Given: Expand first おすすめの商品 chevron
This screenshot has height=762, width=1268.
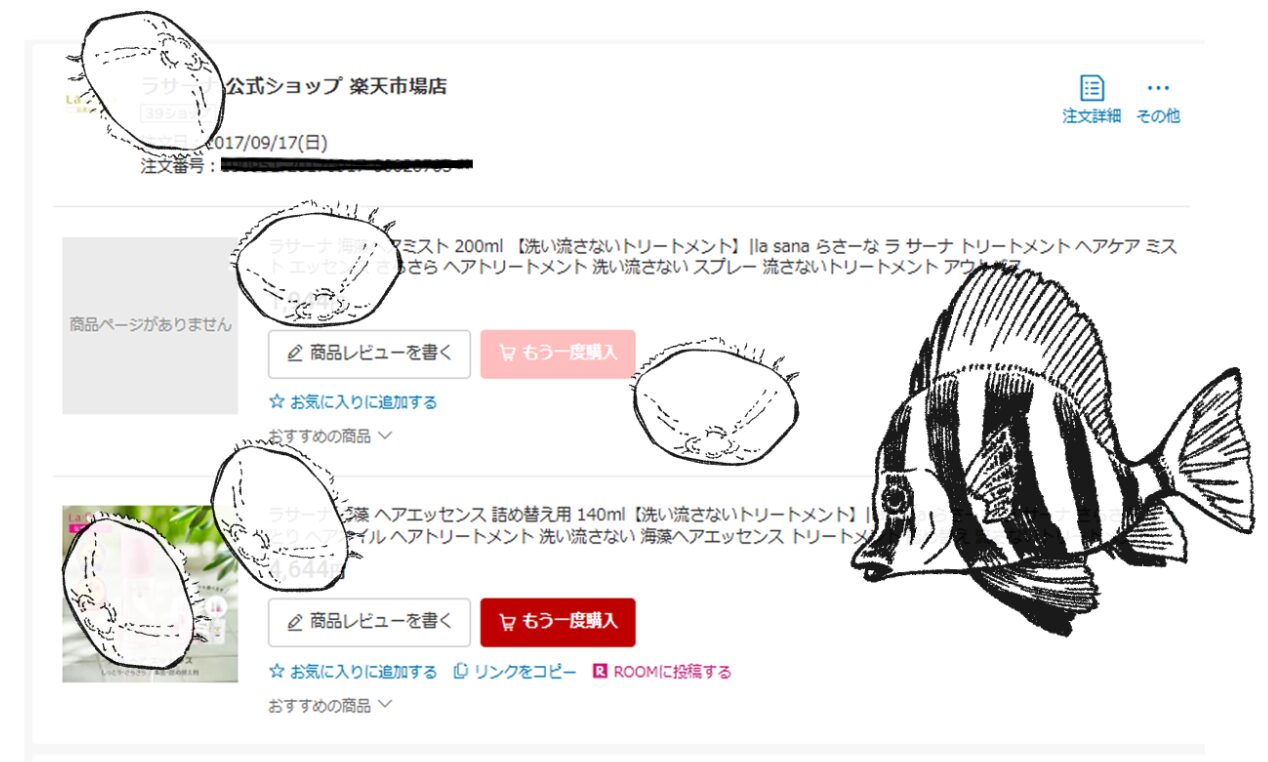Looking at the screenshot, I should (x=385, y=436).
